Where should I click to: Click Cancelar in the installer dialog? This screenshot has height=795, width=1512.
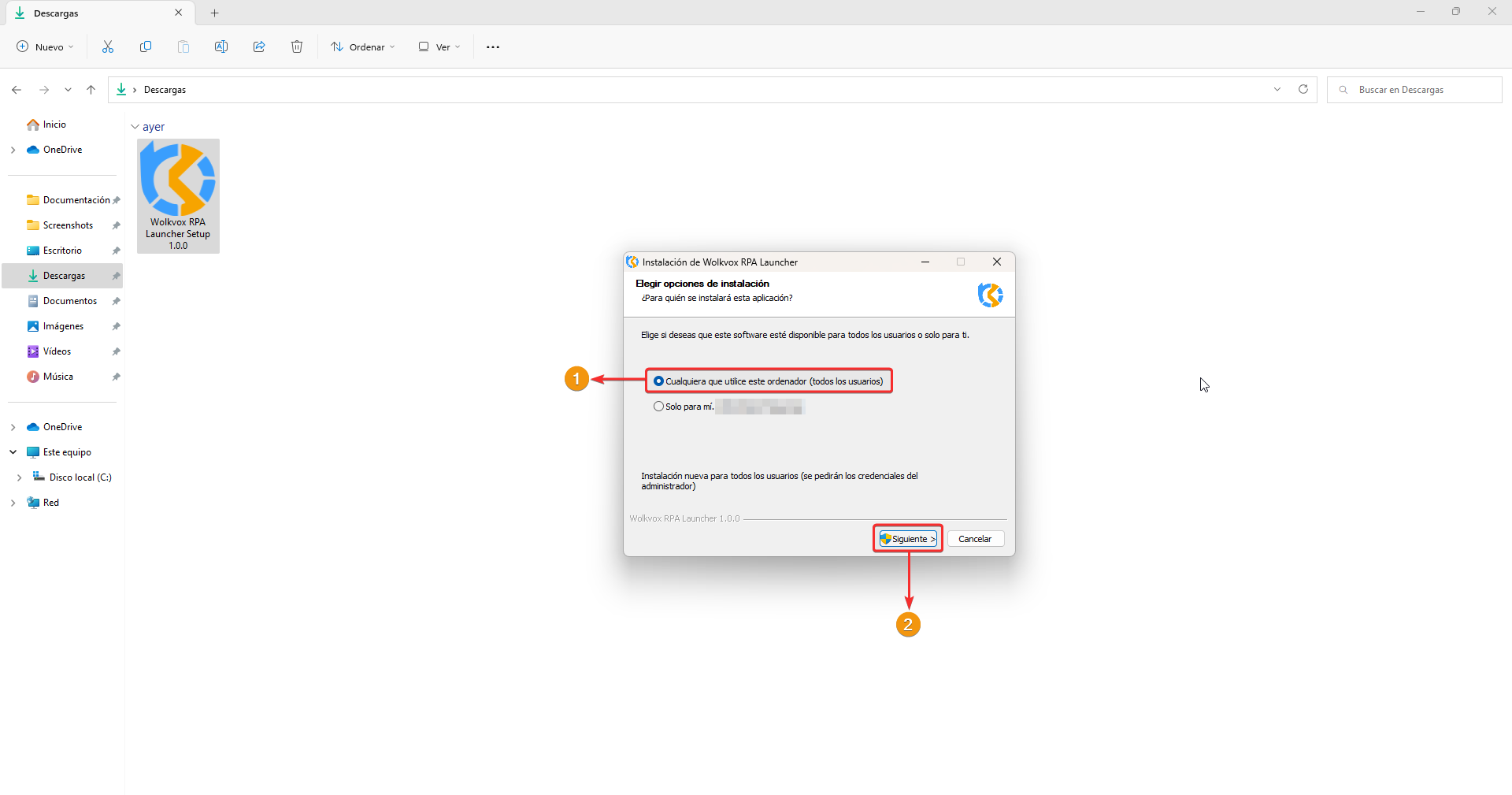pyautogui.click(x=975, y=539)
